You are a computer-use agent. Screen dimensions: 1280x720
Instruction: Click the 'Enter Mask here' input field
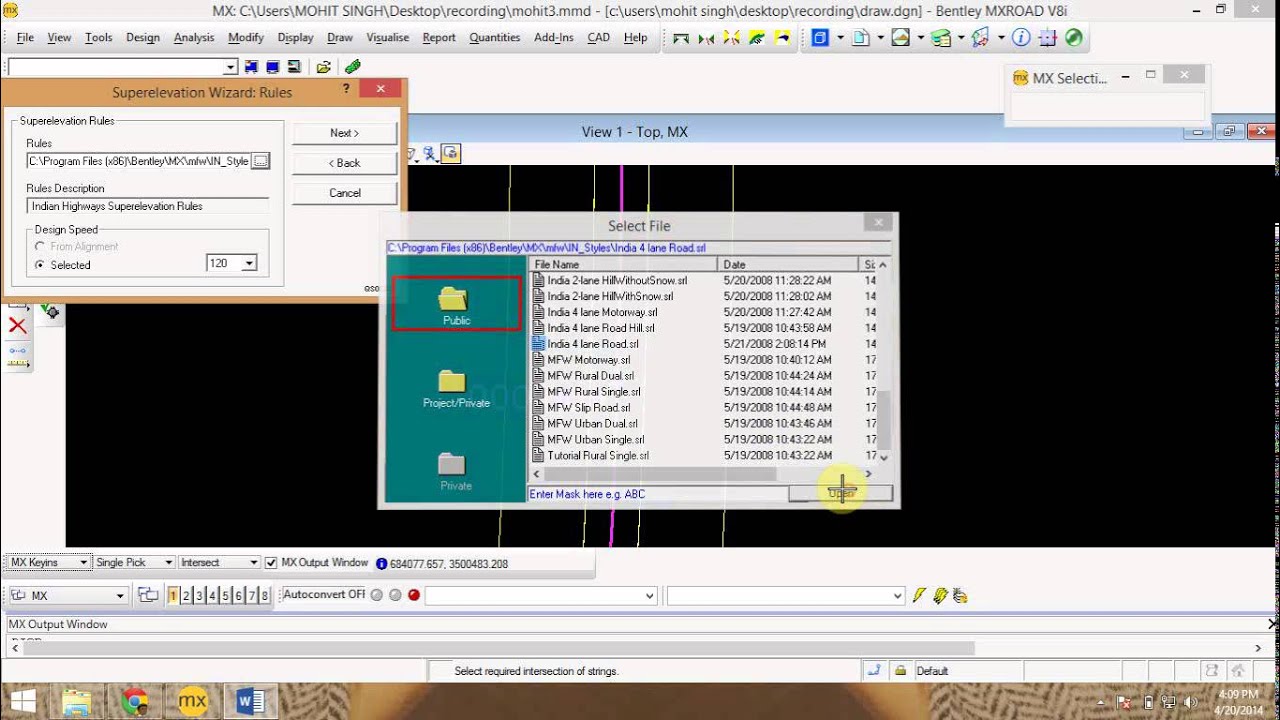(658, 494)
